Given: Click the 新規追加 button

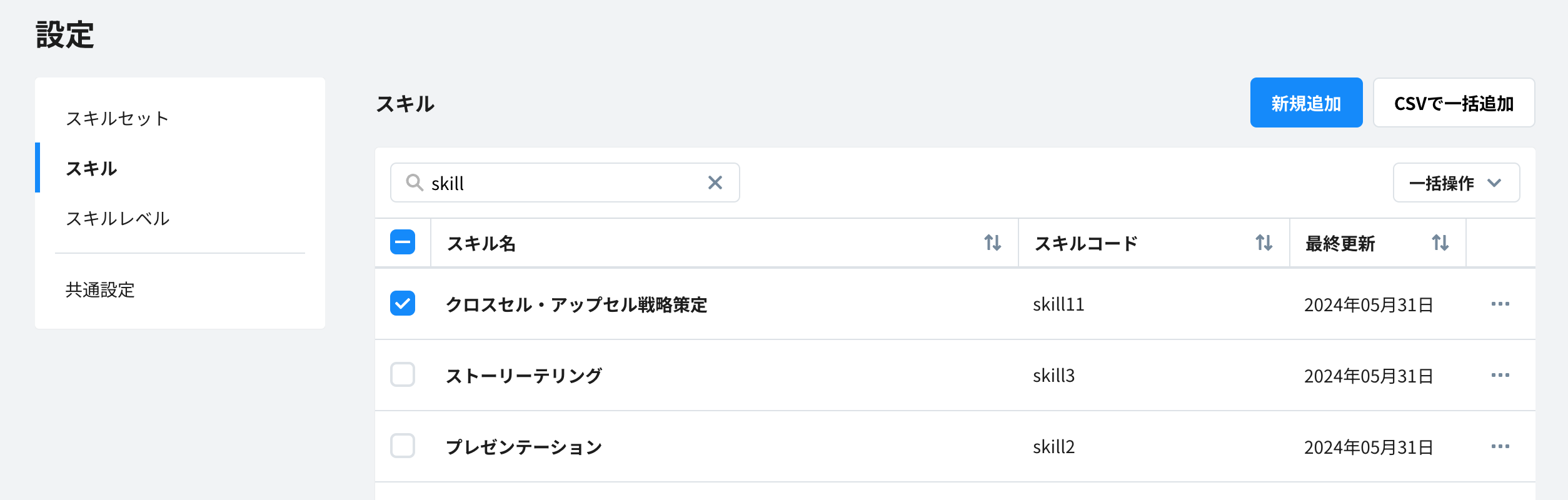Looking at the screenshot, I should [1306, 103].
